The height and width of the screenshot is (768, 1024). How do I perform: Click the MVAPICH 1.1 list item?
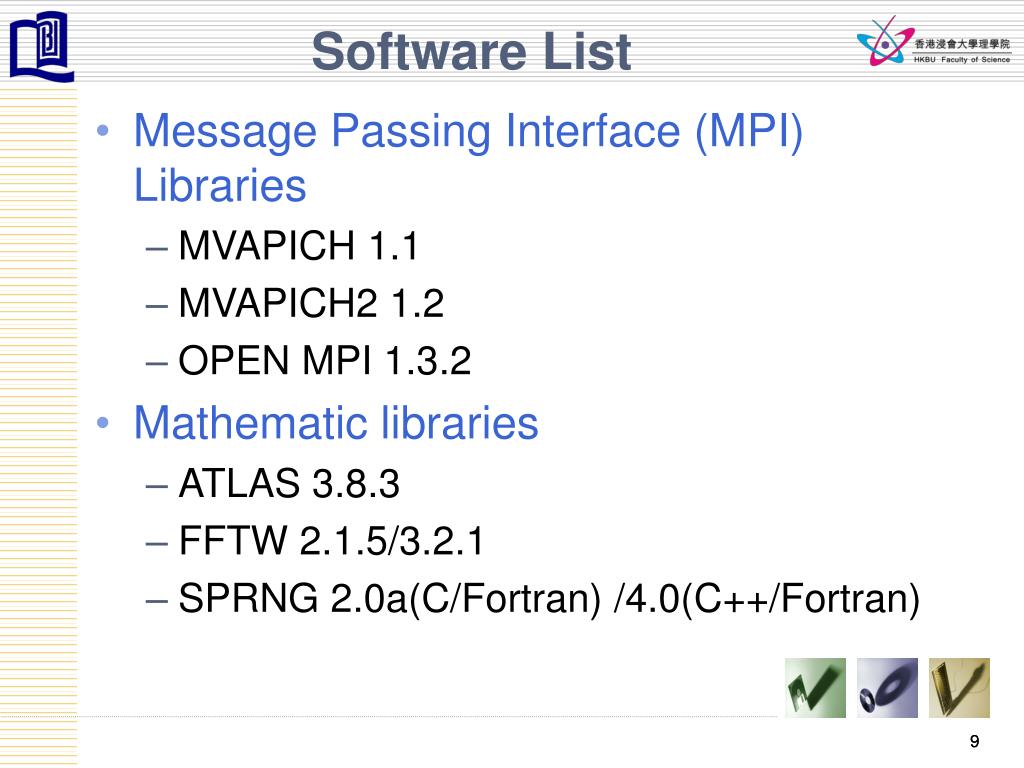click(x=298, y=246)
